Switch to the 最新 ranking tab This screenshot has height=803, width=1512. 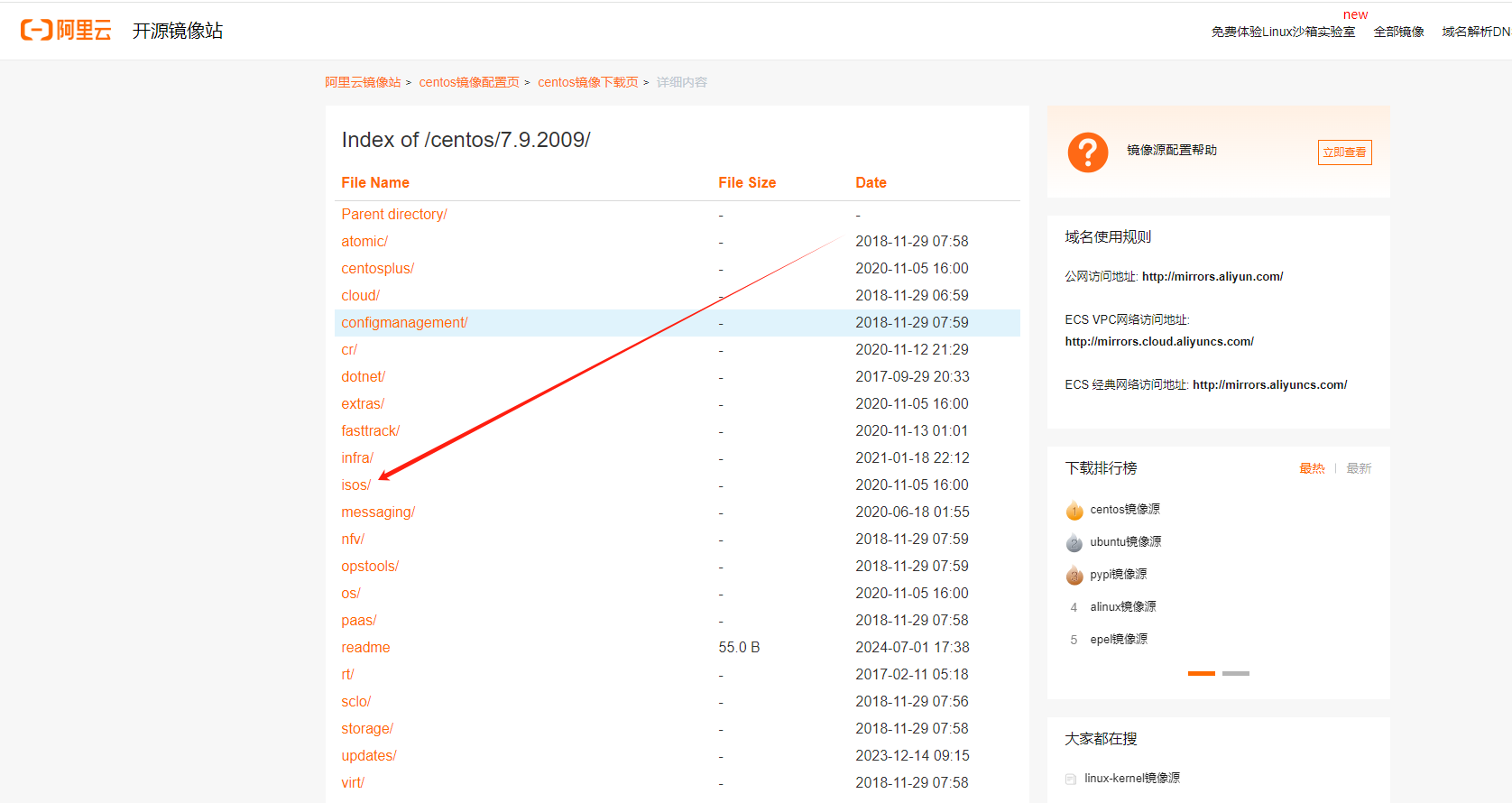pyautogui.click(x=1359, y=468)
